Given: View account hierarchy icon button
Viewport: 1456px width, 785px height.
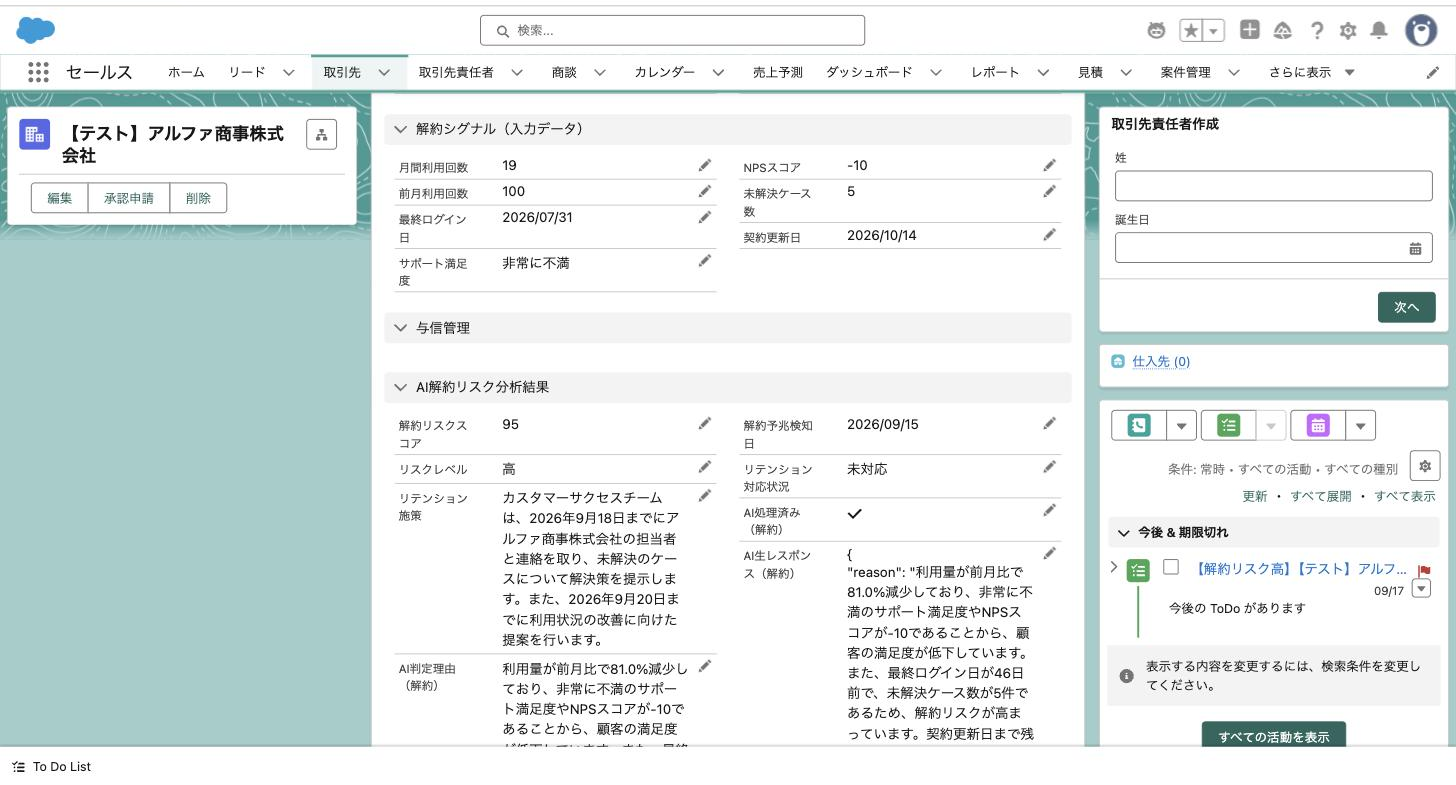Looking at the screenshot, I should tap(321, 134).
